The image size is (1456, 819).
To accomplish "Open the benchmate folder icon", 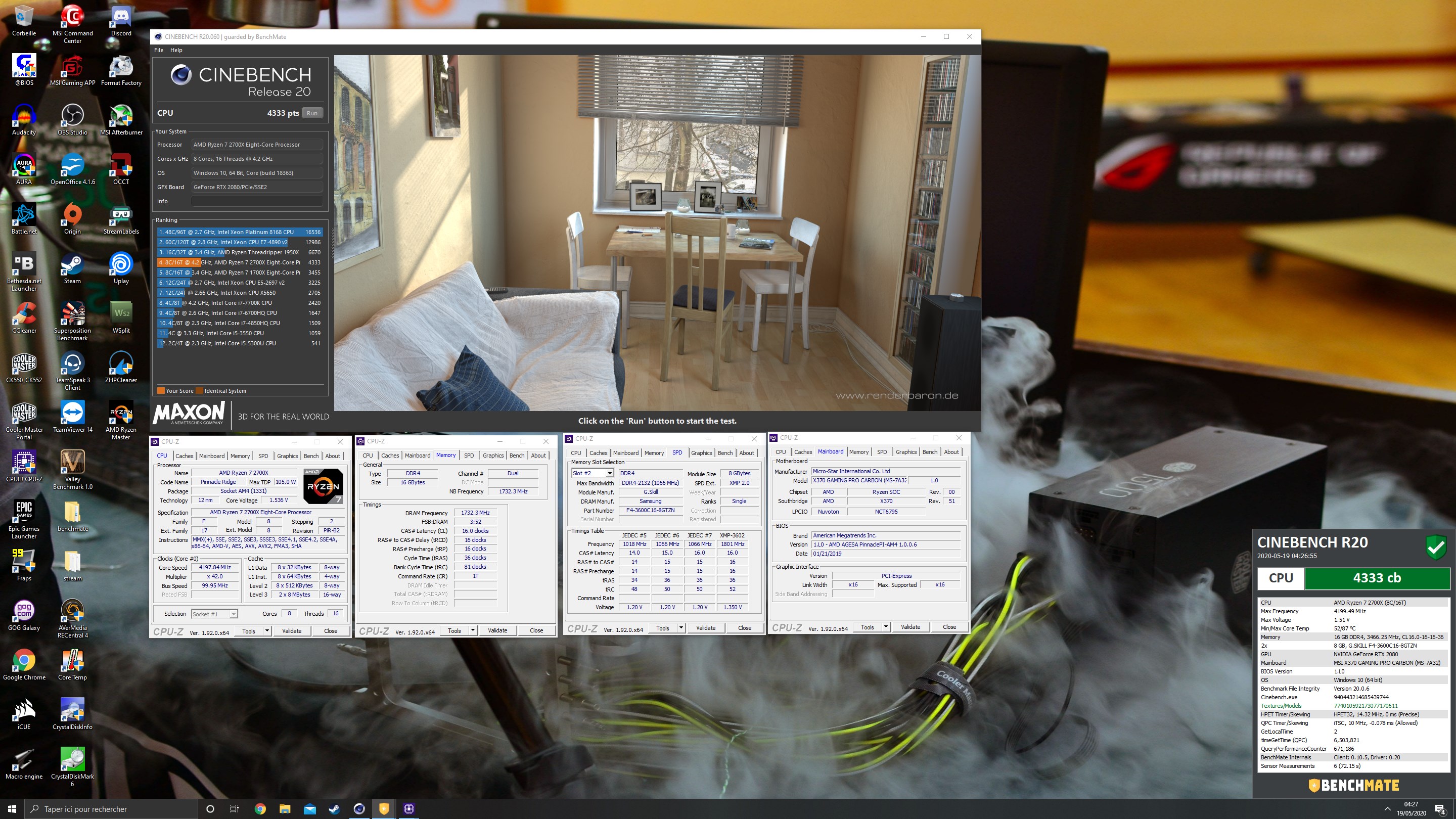I will 72,516.
